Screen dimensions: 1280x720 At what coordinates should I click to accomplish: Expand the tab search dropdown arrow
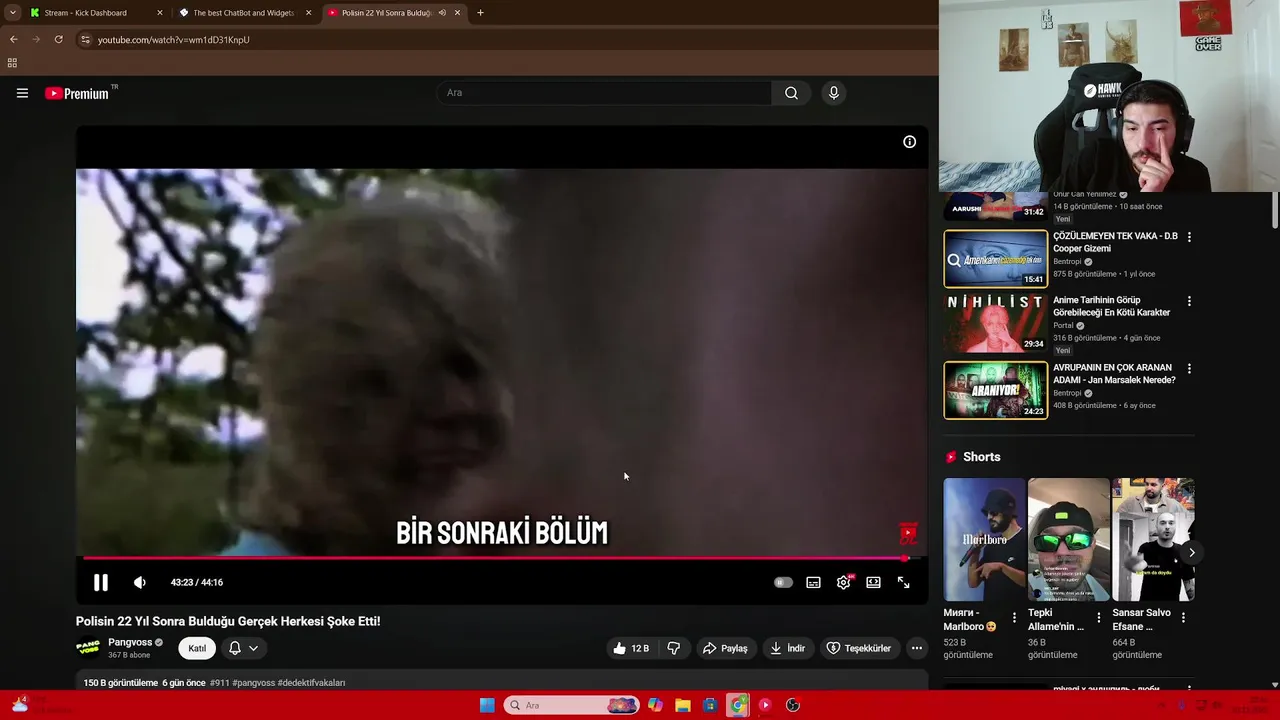(x=12, y=13)
